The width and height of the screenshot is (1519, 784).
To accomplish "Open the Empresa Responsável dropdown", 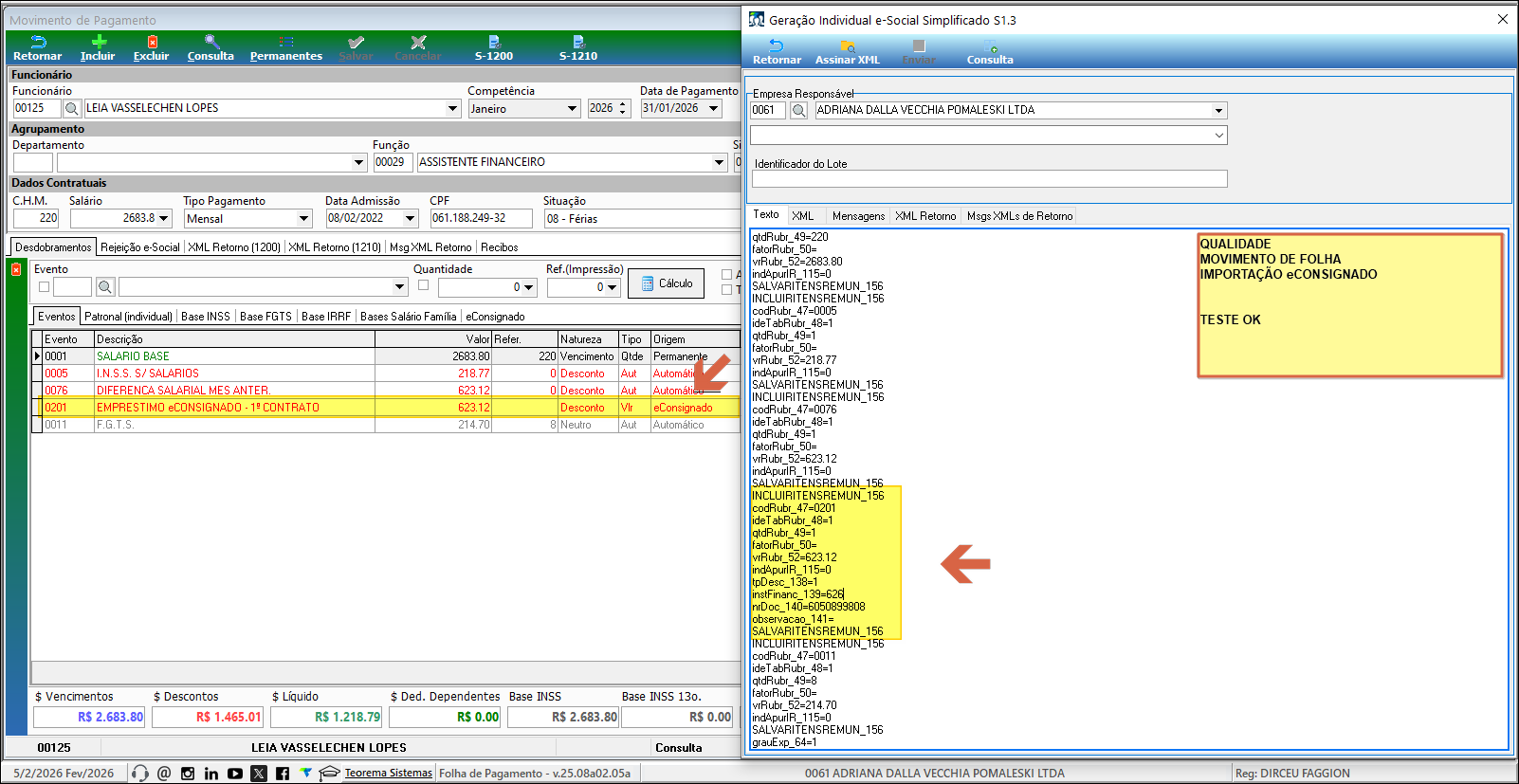I will click(x=1218, y=111).
